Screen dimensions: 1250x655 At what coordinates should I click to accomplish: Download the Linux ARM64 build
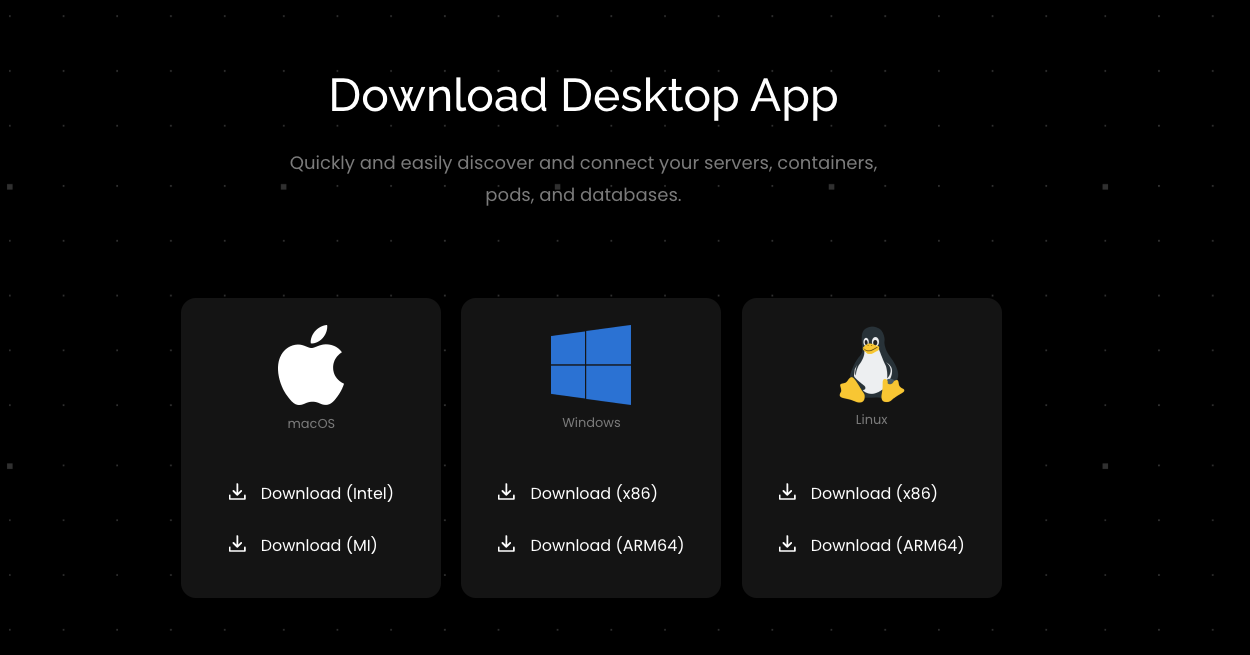coord(887,545)
